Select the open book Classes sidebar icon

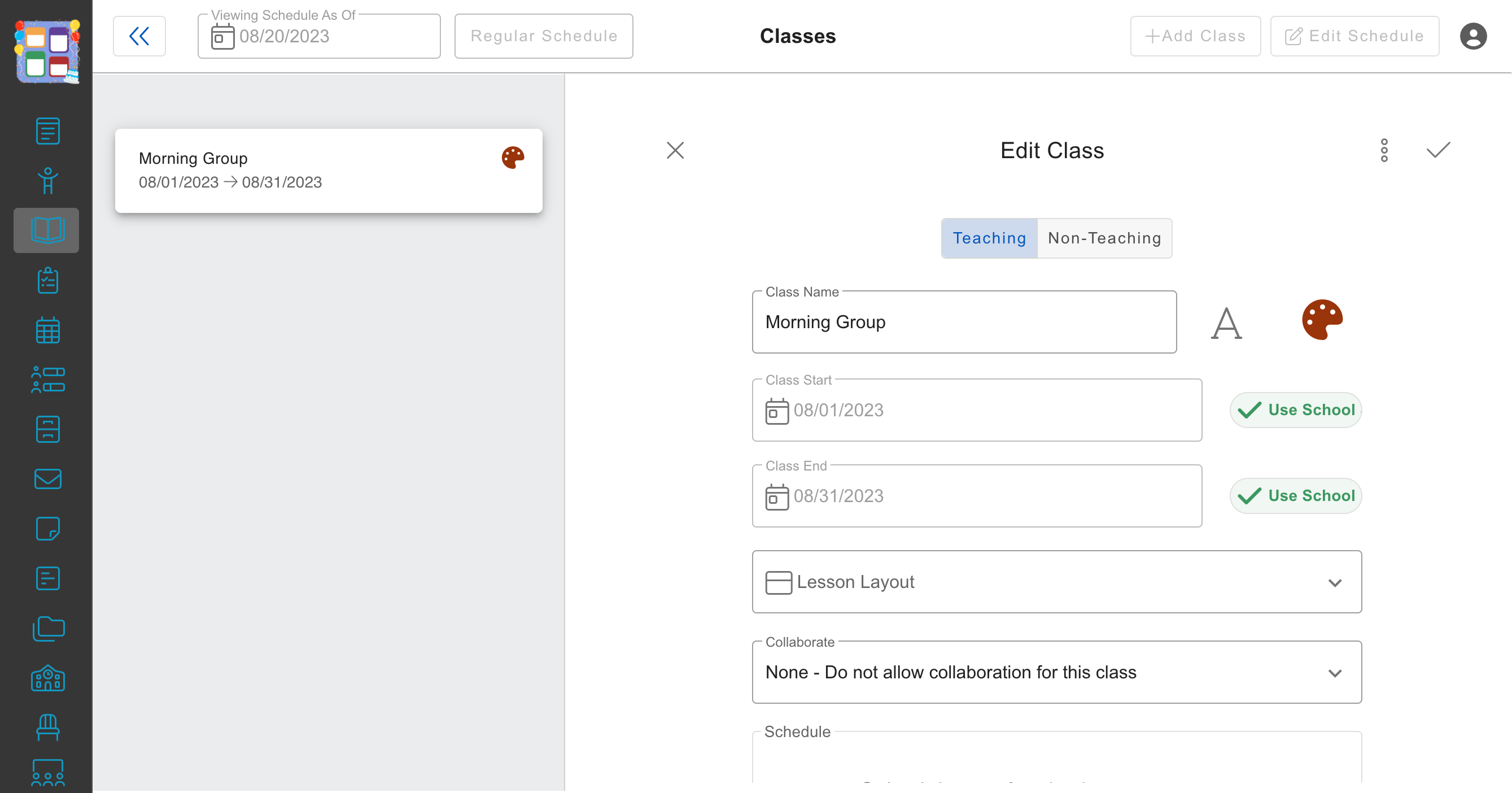click(47, 230)
